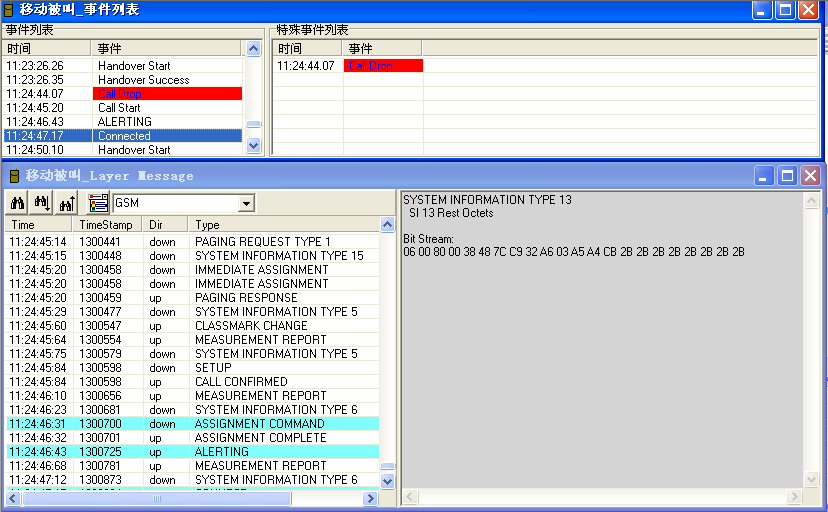
Task: Sort events by the 事件 column header
Action: (x=166, y=49)
